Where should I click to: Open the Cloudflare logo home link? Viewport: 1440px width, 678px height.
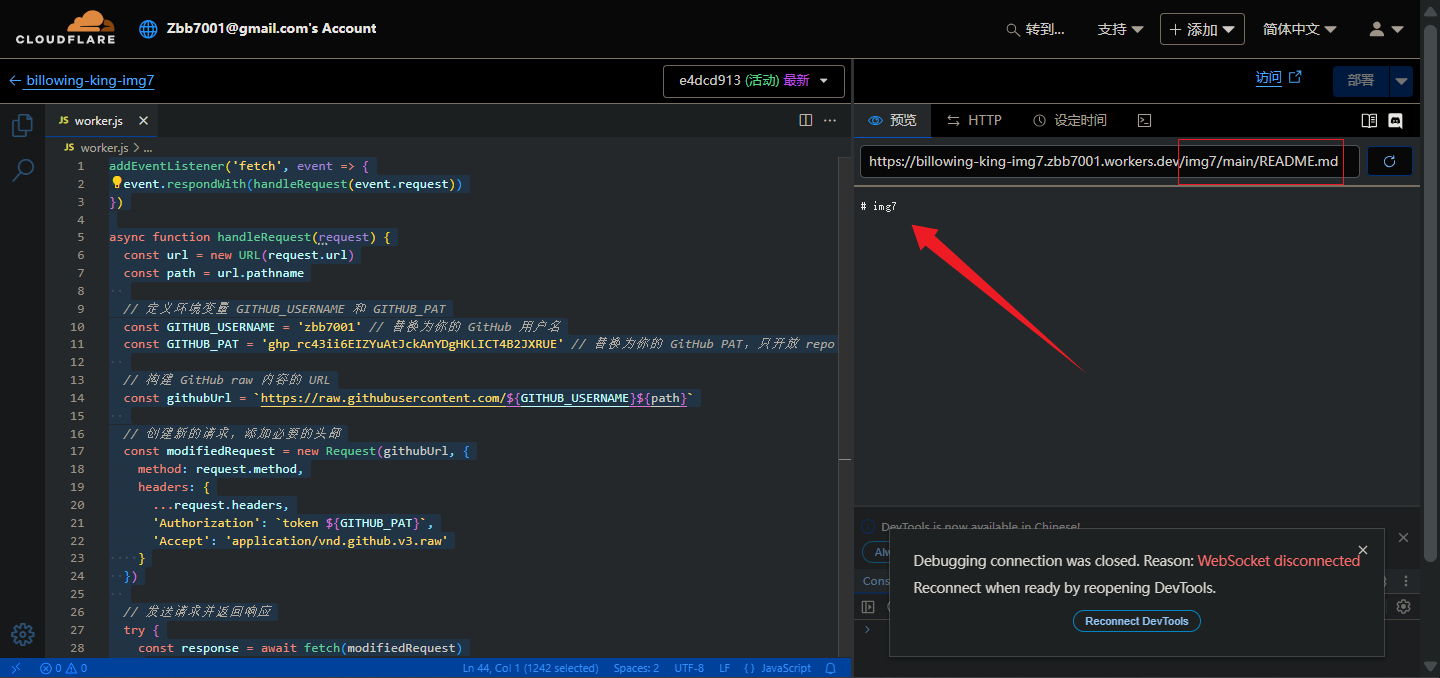[x=65, y=28]
